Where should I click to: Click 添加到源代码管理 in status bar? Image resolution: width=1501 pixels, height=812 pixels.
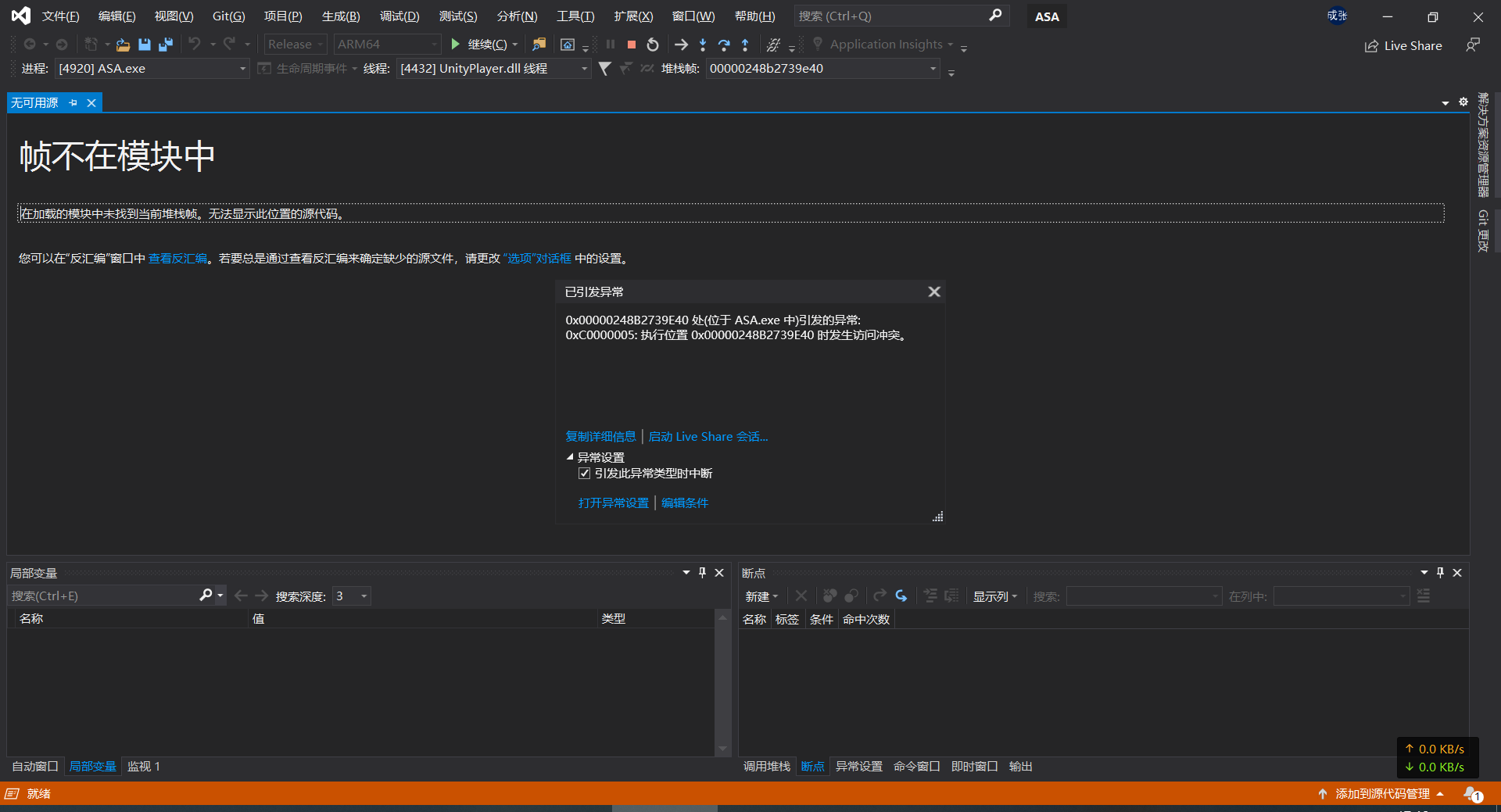[1382, 794]
